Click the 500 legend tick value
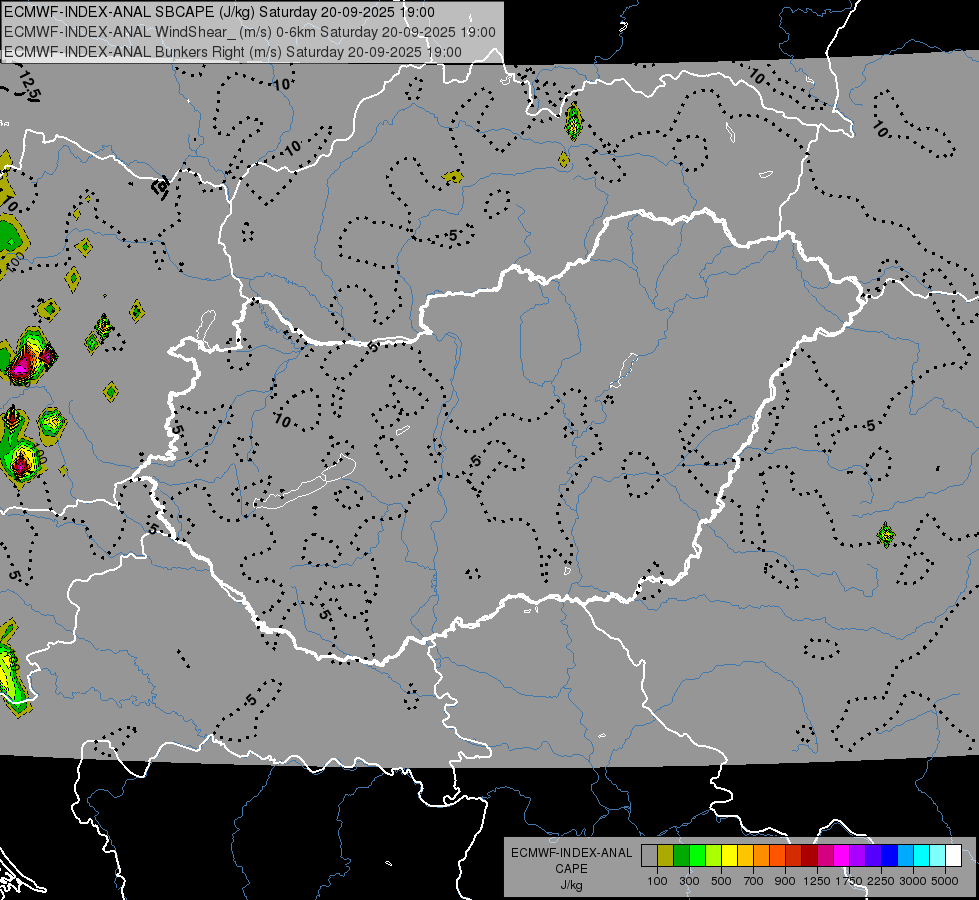 click(721, 881)
